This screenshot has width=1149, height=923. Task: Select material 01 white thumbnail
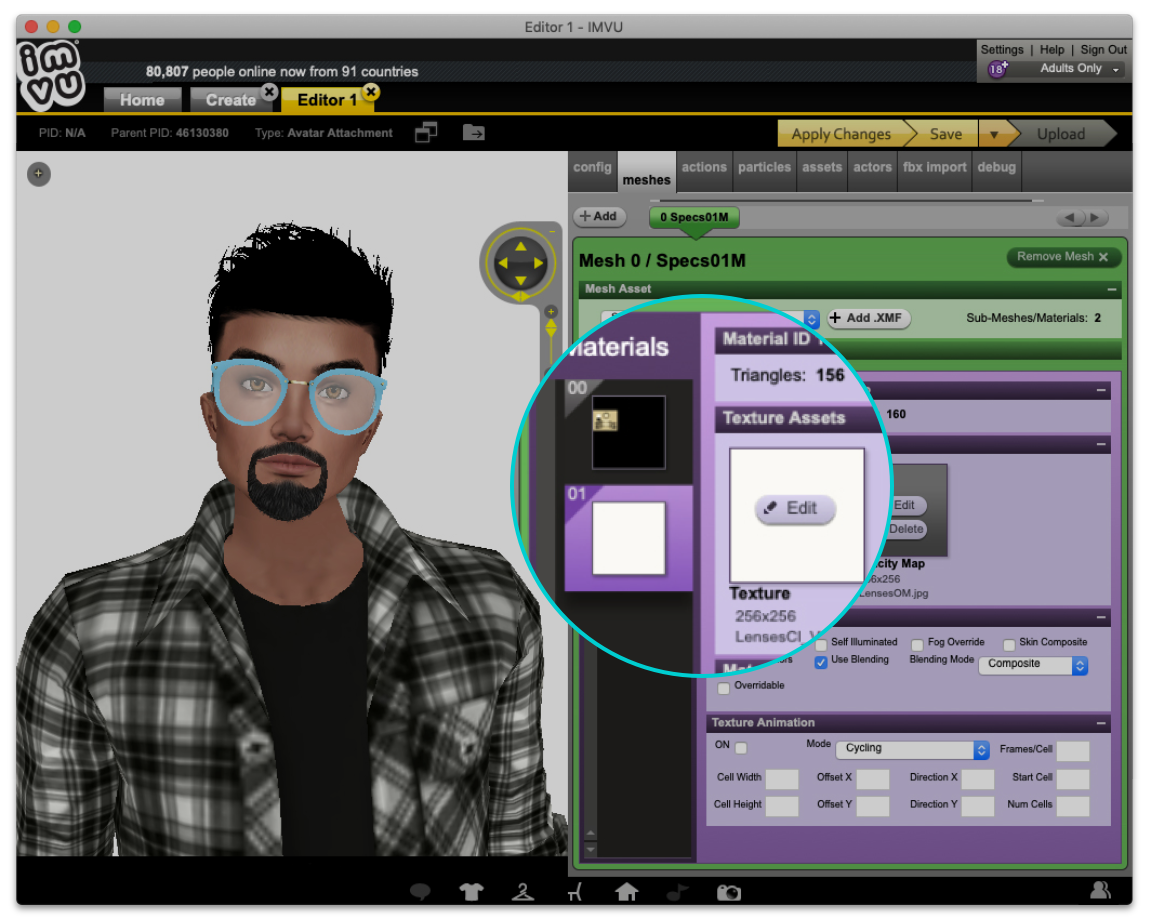click(x=628, y=538)
